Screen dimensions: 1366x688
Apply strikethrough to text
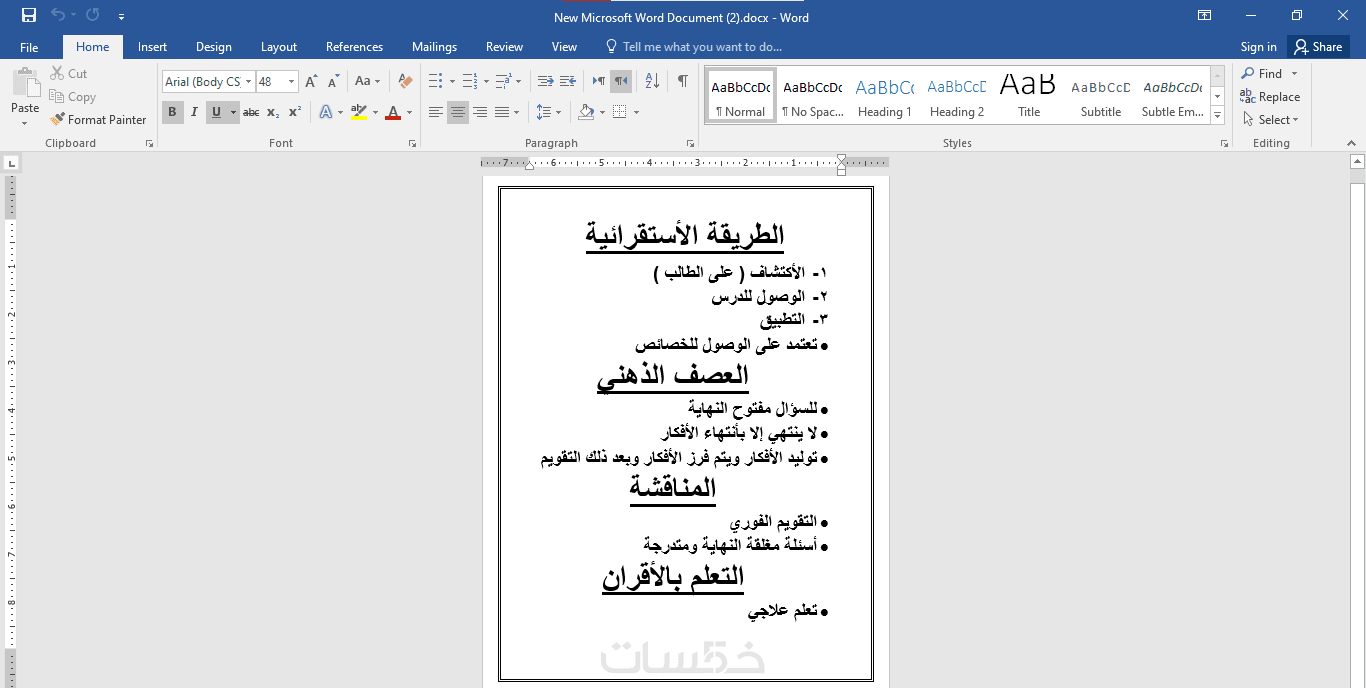coord(251,112)
